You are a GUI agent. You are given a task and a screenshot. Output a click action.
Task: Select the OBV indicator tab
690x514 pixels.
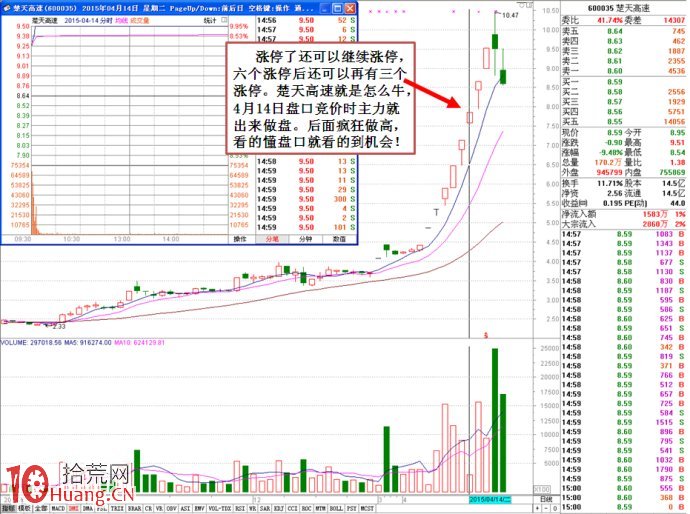pos(172,508)
